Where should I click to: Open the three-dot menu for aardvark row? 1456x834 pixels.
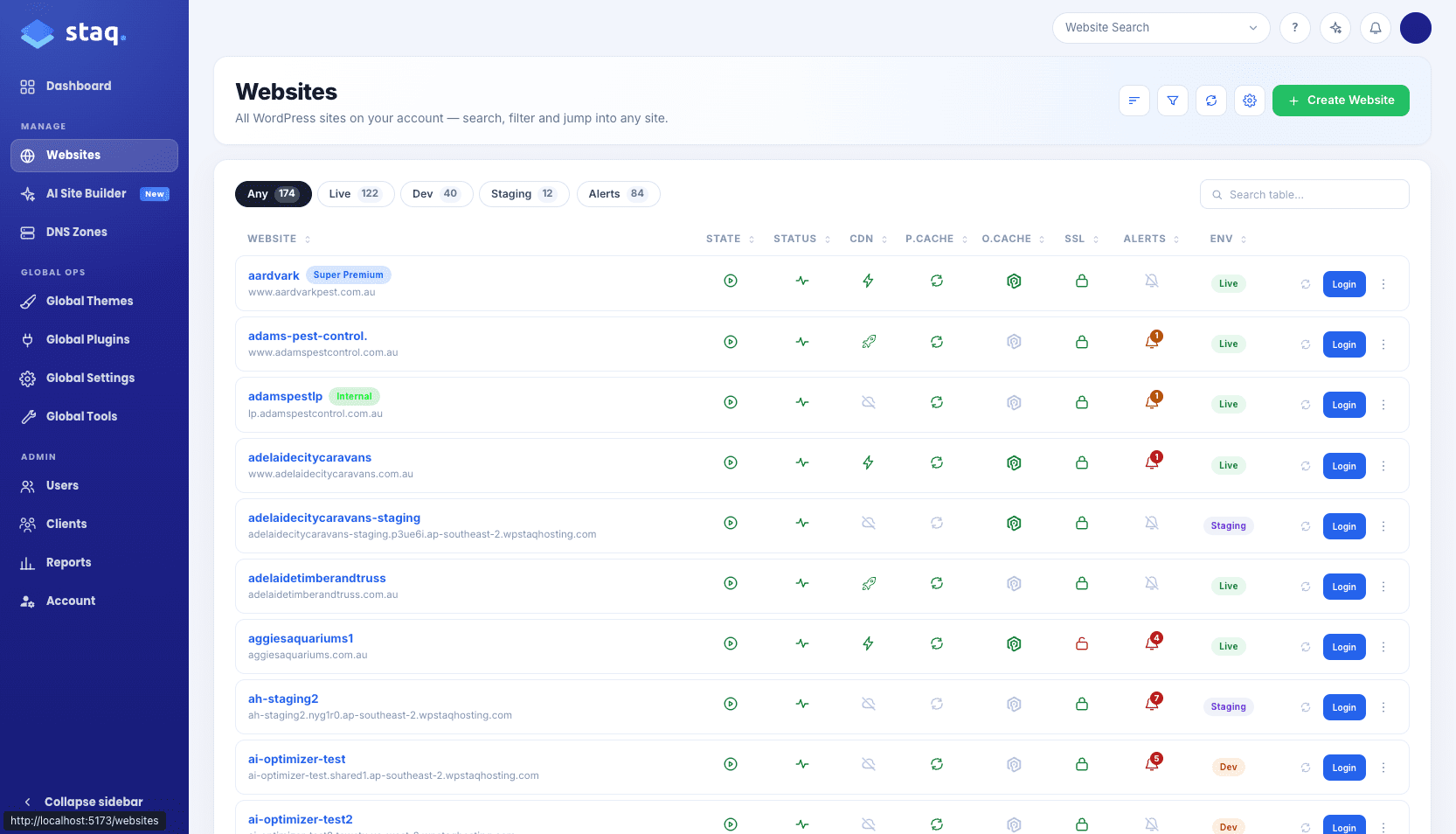point(1383,284)
